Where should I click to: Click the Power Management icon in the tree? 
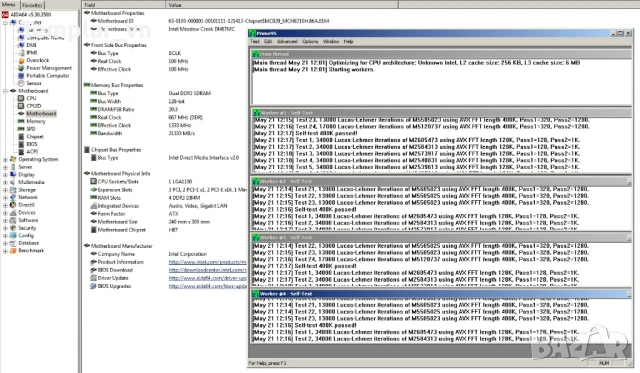click(21, 68)
